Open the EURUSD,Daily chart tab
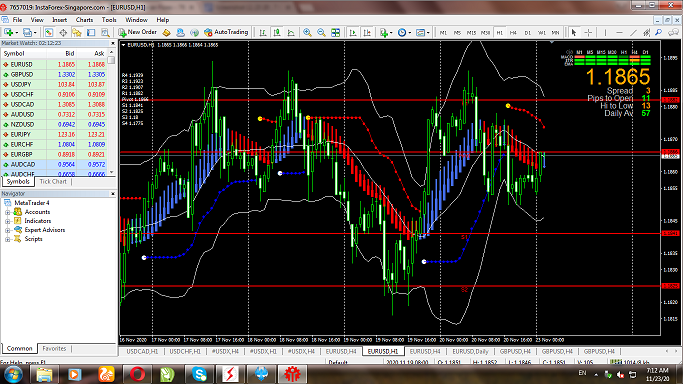 [x=470, y=351]
